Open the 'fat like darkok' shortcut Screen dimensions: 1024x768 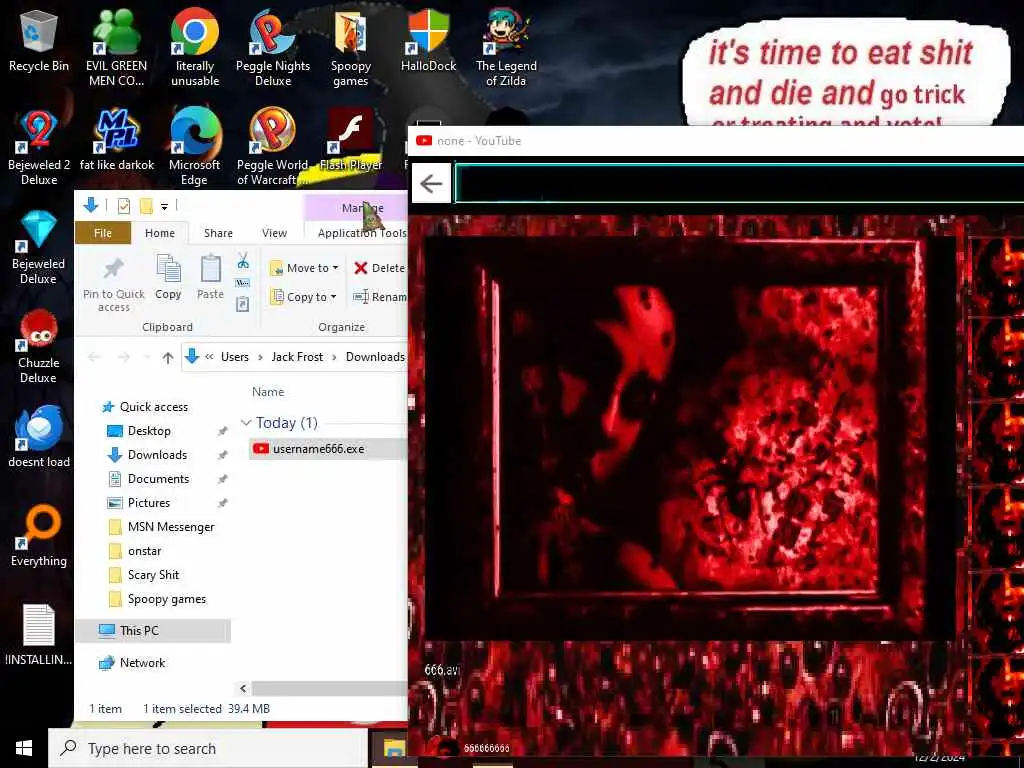117,140
